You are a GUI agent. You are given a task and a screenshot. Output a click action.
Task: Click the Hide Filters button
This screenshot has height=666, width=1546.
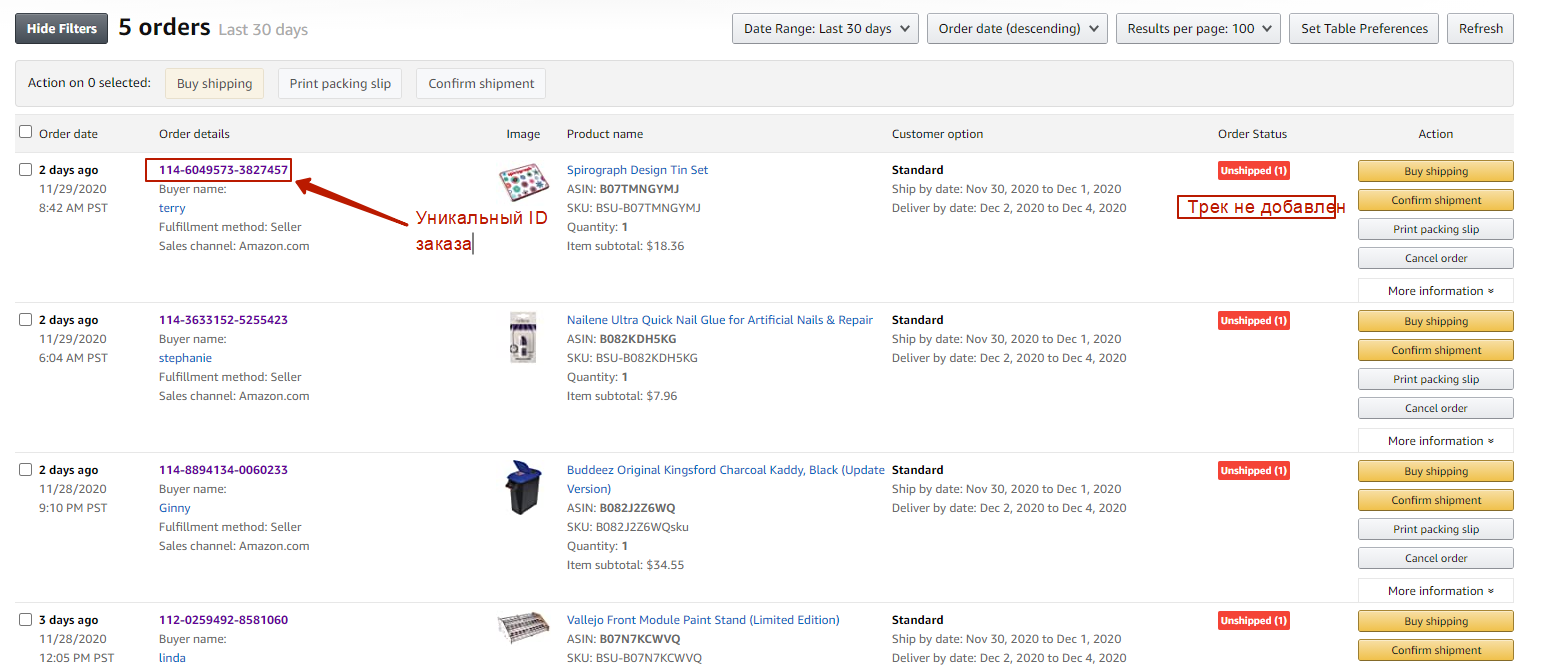(61, 29)
